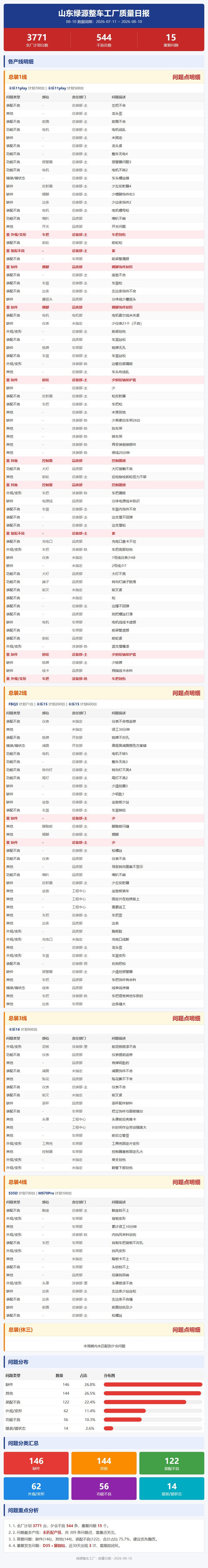Viewport: 208px width, 1568px height.
Task: Click 占比 column header in 问题分布 table
Action: click(x=84, y=1375)
